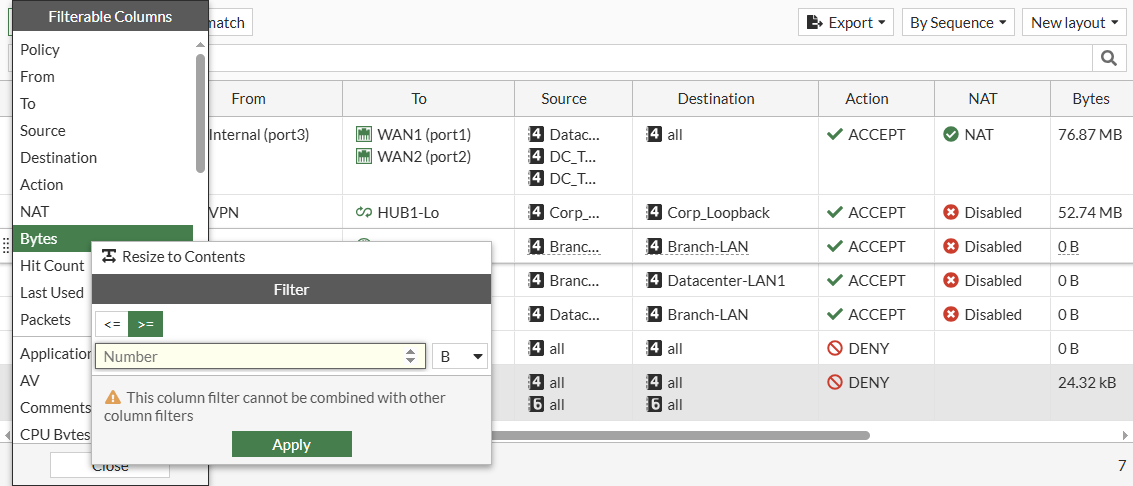Open the New layout dropdown

pyautogui.click(x=1075, y=23)
